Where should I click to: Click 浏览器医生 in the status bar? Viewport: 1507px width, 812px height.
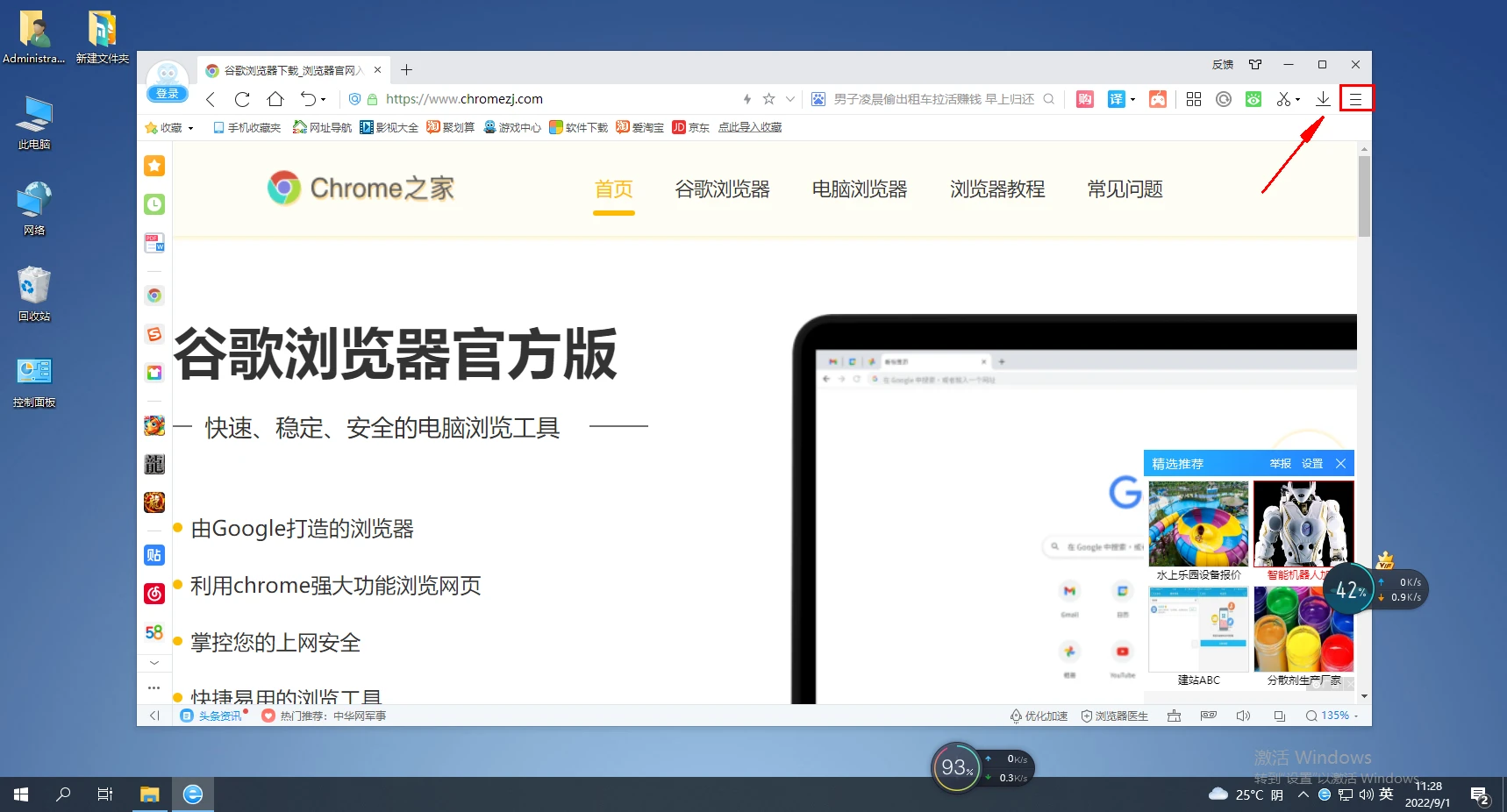pos(1114,716)
